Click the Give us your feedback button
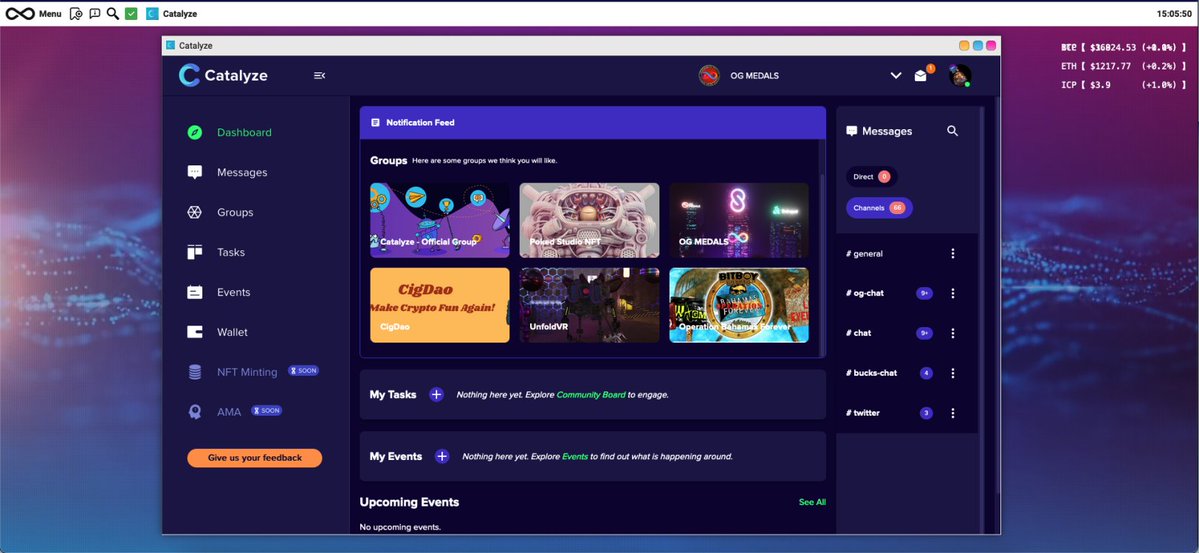This screenshot has width=1199, height=553. pyautogui.click(x=255, y=457)
